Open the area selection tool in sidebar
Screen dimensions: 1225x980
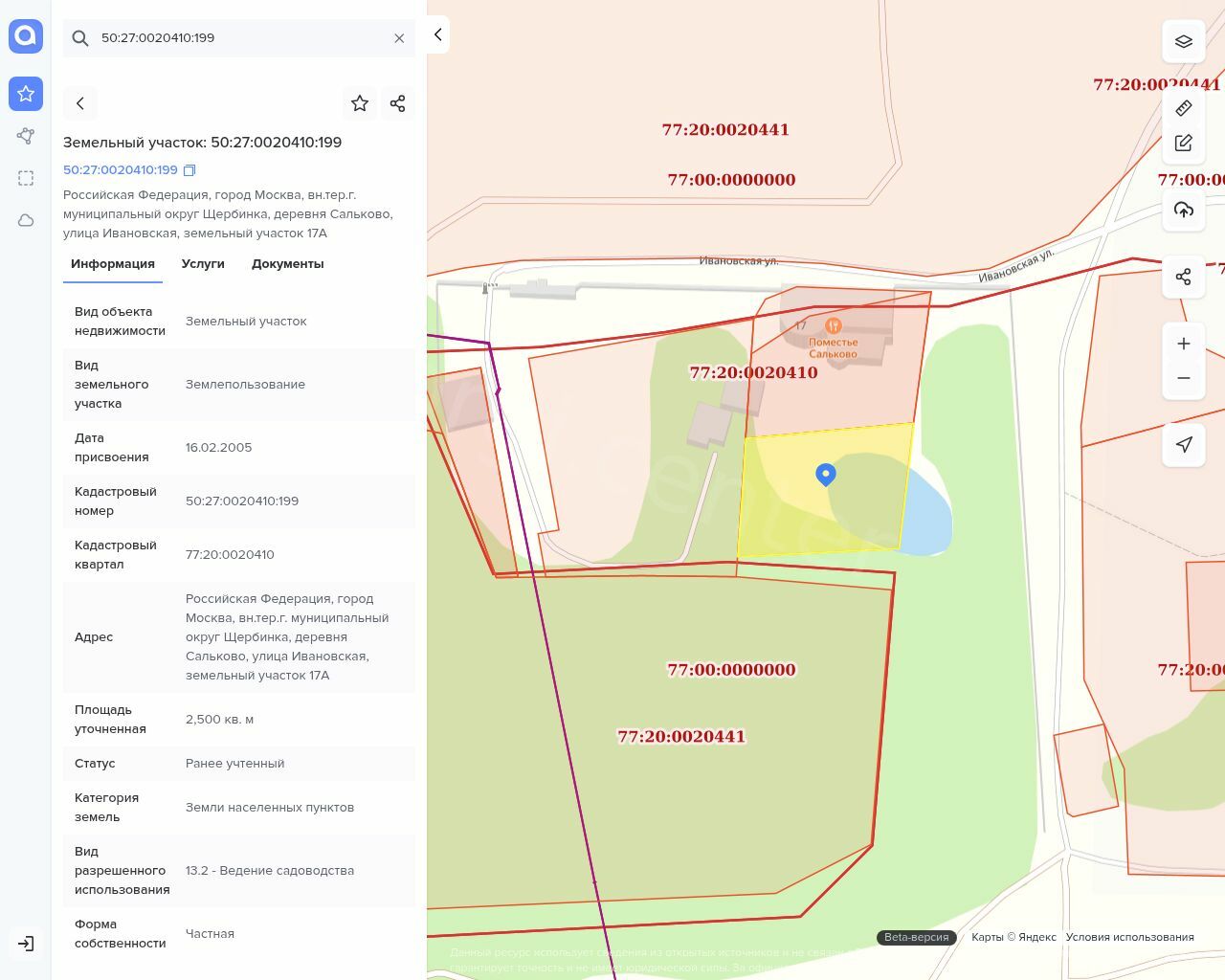tap(26, 178)
